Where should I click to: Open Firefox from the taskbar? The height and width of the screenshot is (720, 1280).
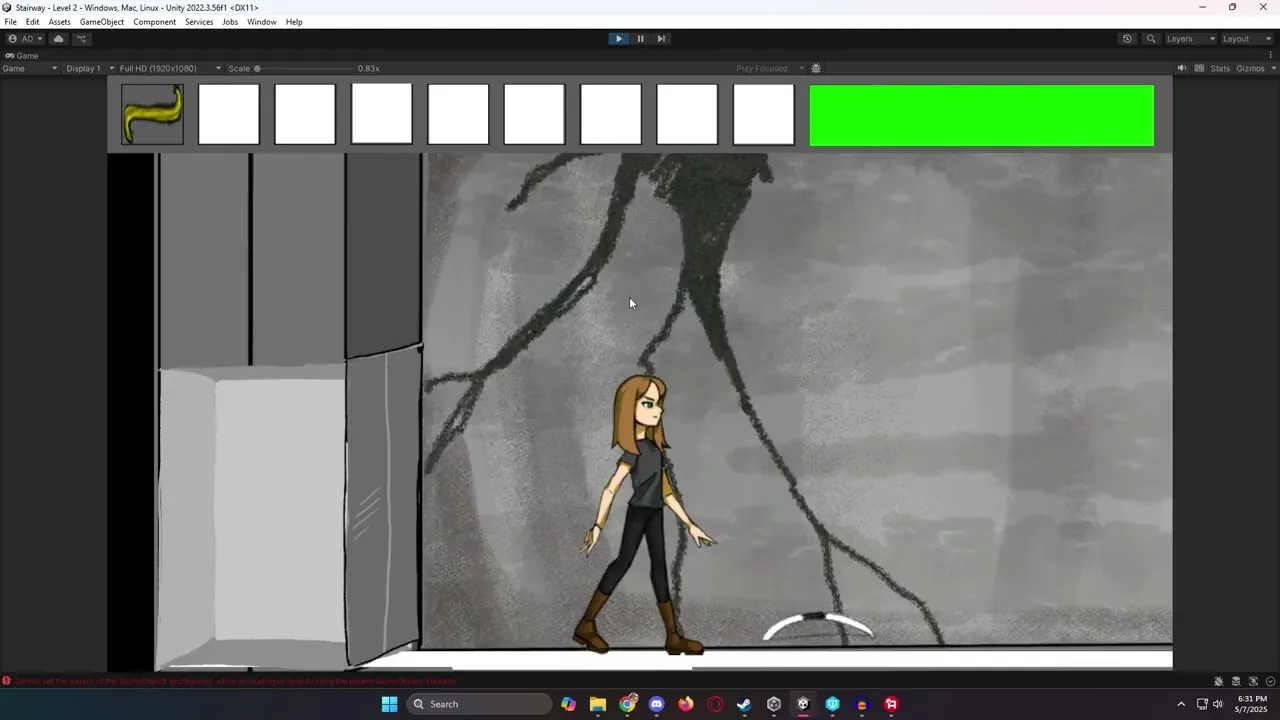pyautogui.click(x=686, y=704)
